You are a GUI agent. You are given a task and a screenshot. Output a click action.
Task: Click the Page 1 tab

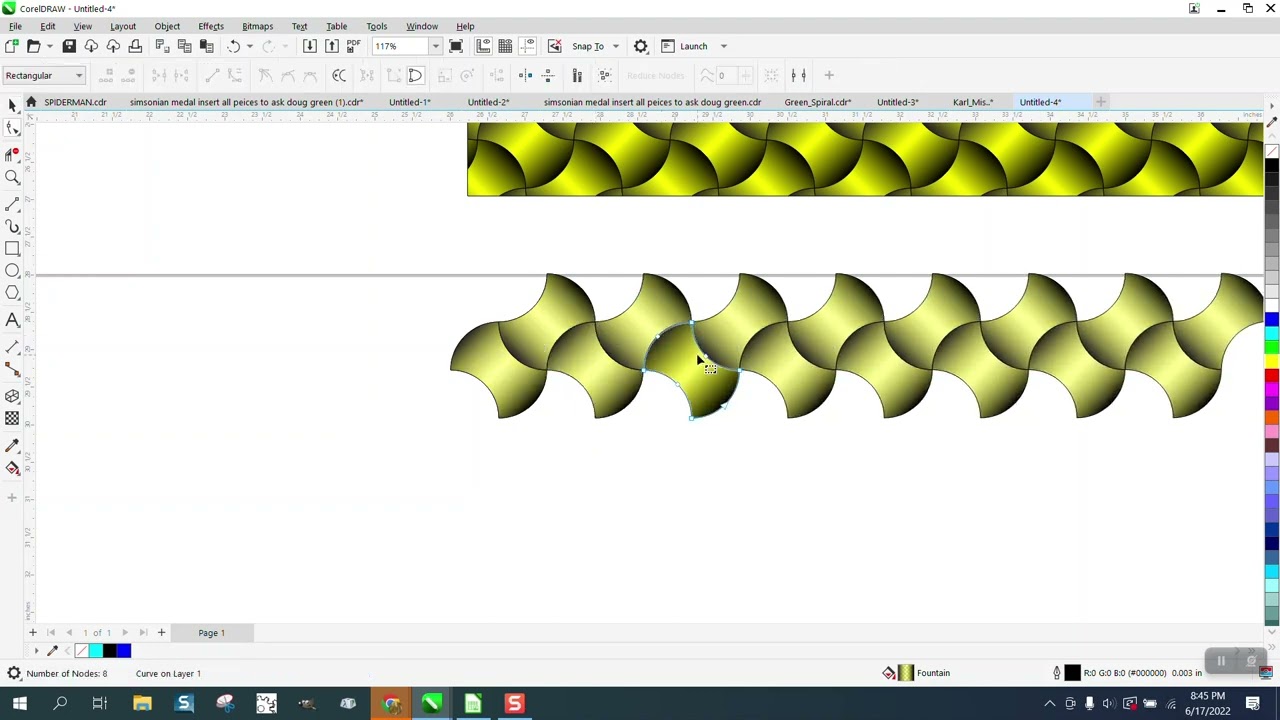click(211, 632)
